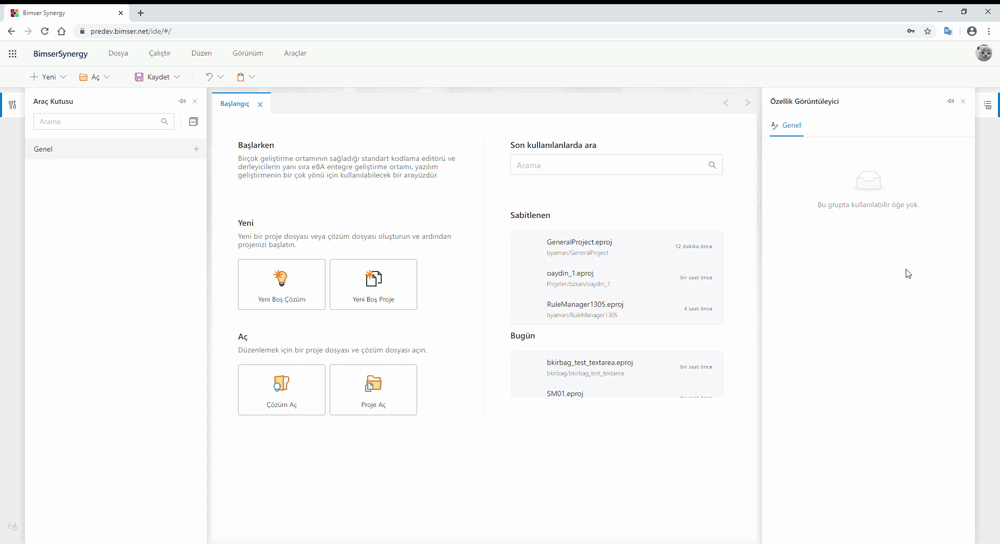Expand the Kaydet dropdown arrow
The height and width of the screenshot is (544, 1000).
coord(177,77)
